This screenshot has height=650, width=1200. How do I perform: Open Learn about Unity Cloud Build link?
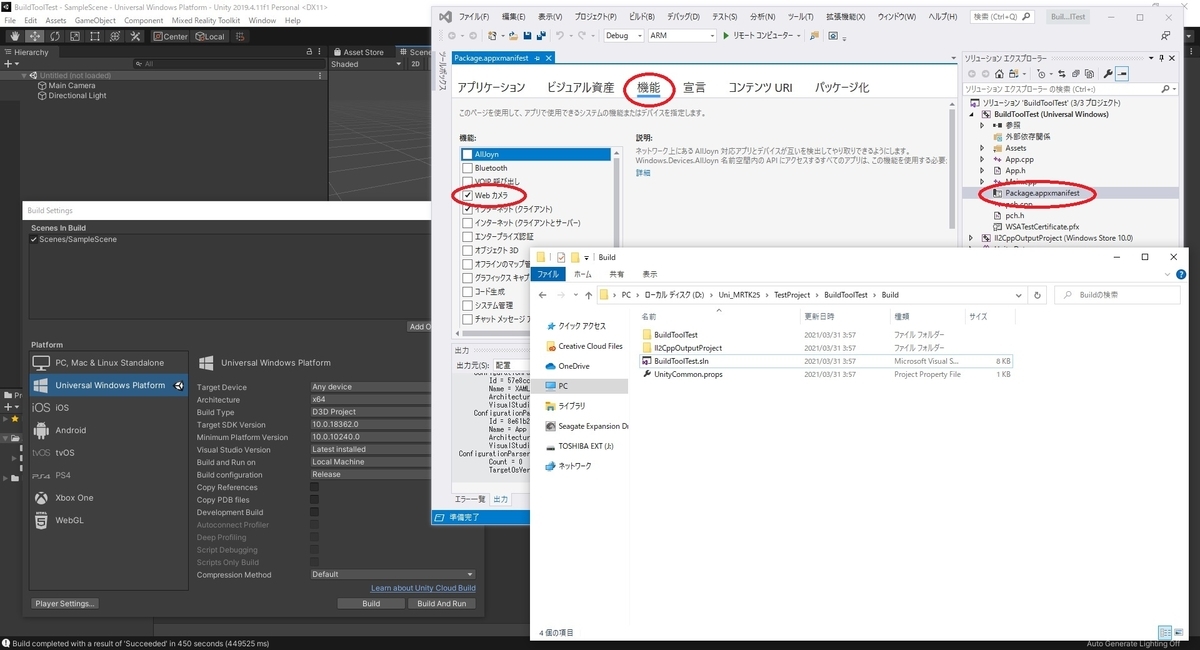423,588
